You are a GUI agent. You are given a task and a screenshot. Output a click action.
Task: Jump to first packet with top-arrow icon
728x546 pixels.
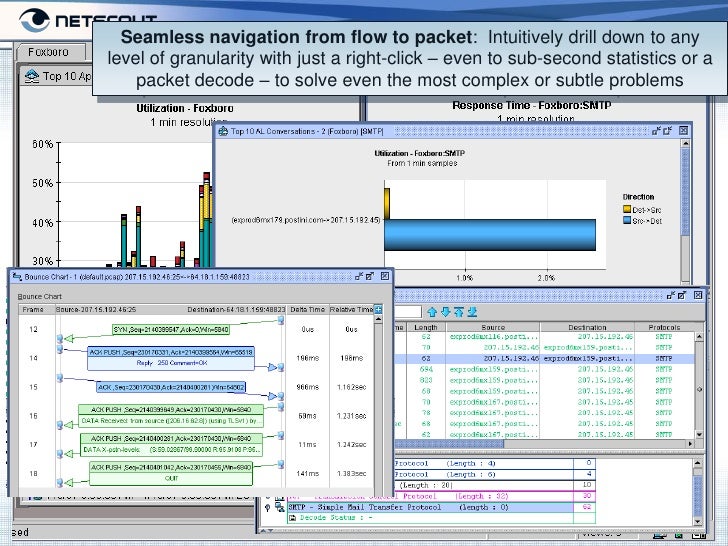coord(459,312)
